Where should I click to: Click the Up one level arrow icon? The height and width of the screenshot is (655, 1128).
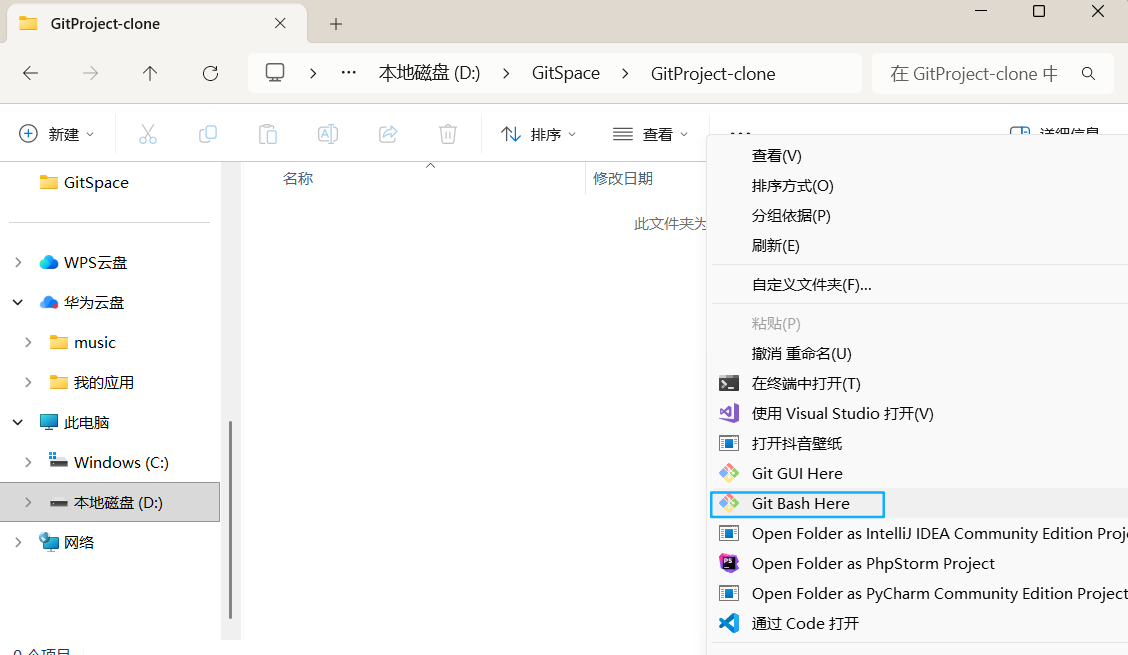[x=150, y=72]
